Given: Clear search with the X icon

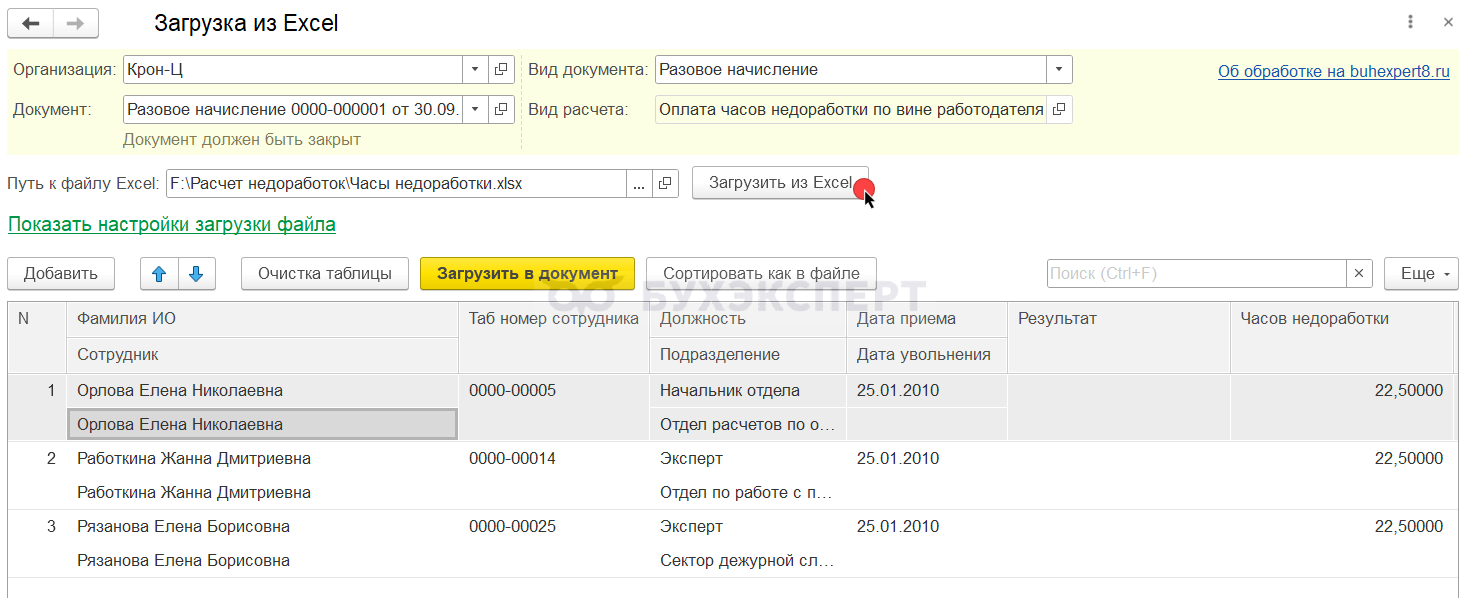Looking at the screenshot, I should [x=1359, y=274].
